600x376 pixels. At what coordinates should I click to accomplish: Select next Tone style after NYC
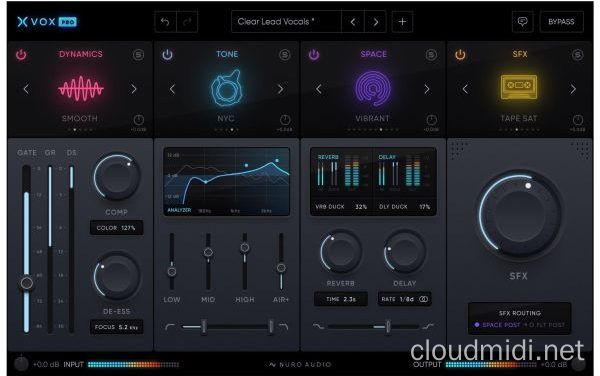(x=280, y=89)
